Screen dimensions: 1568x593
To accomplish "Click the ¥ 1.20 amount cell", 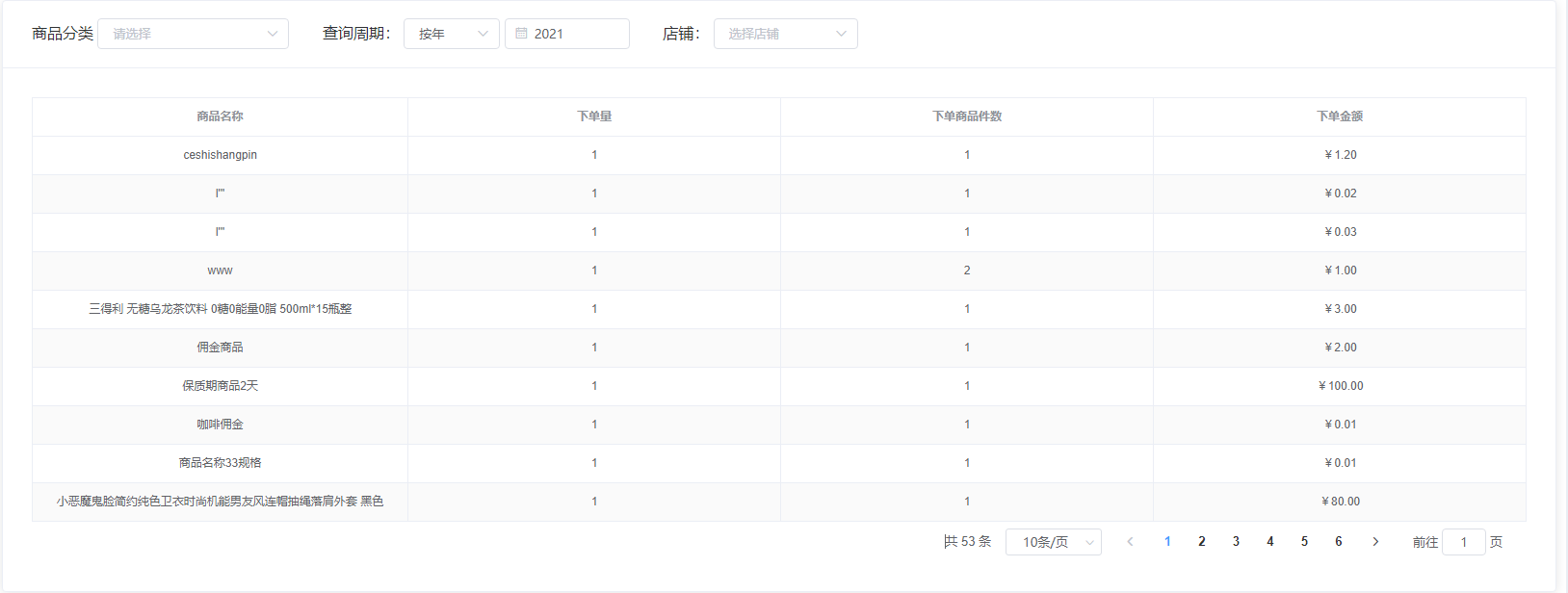I will [1341, 155].
